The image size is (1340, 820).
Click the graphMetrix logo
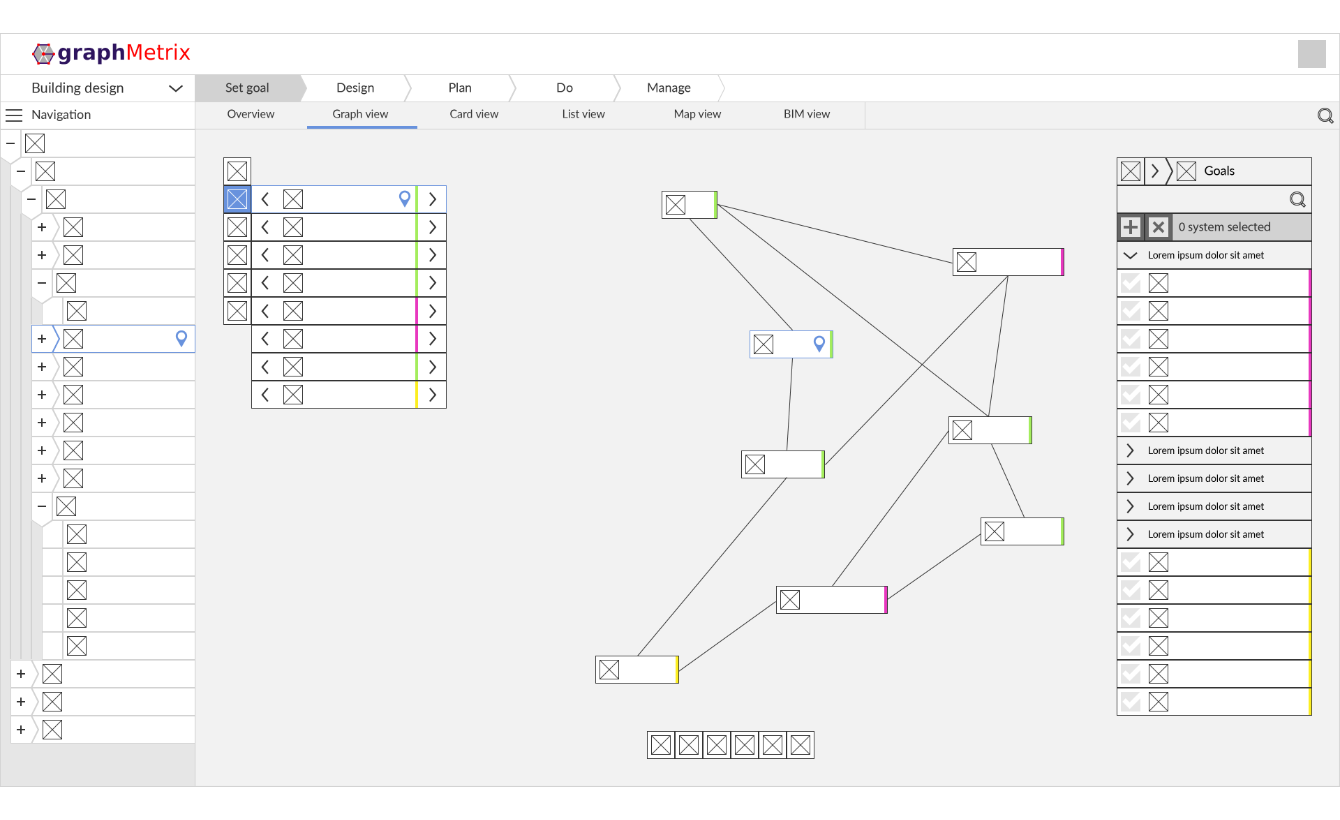pos(110,54)
